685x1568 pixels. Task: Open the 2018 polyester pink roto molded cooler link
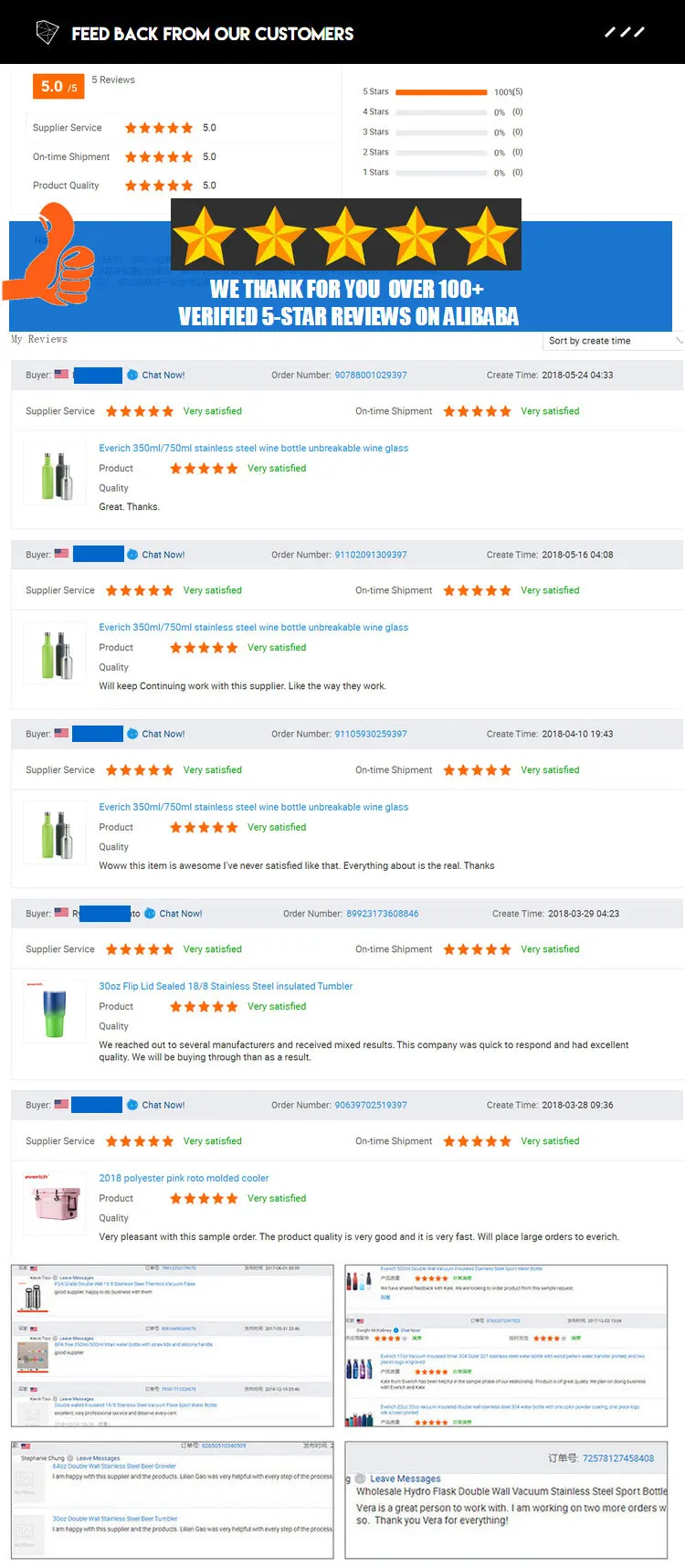(x=184, y=1178)
